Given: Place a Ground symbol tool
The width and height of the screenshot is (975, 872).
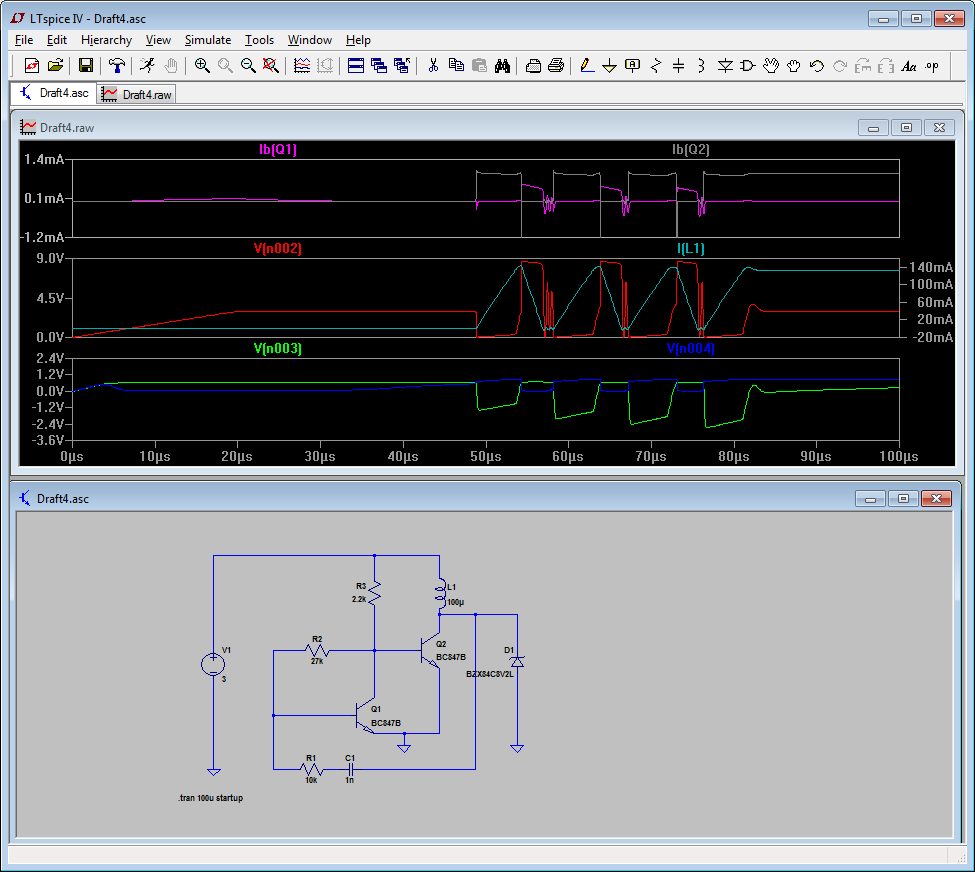Looking at the screenshot, I should click(x=609, y=66).
